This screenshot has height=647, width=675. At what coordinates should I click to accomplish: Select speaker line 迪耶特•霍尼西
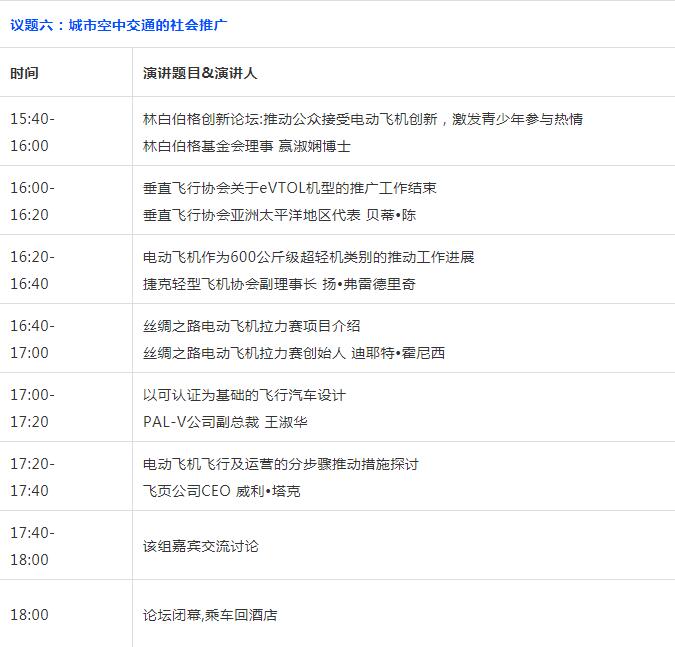294,353
